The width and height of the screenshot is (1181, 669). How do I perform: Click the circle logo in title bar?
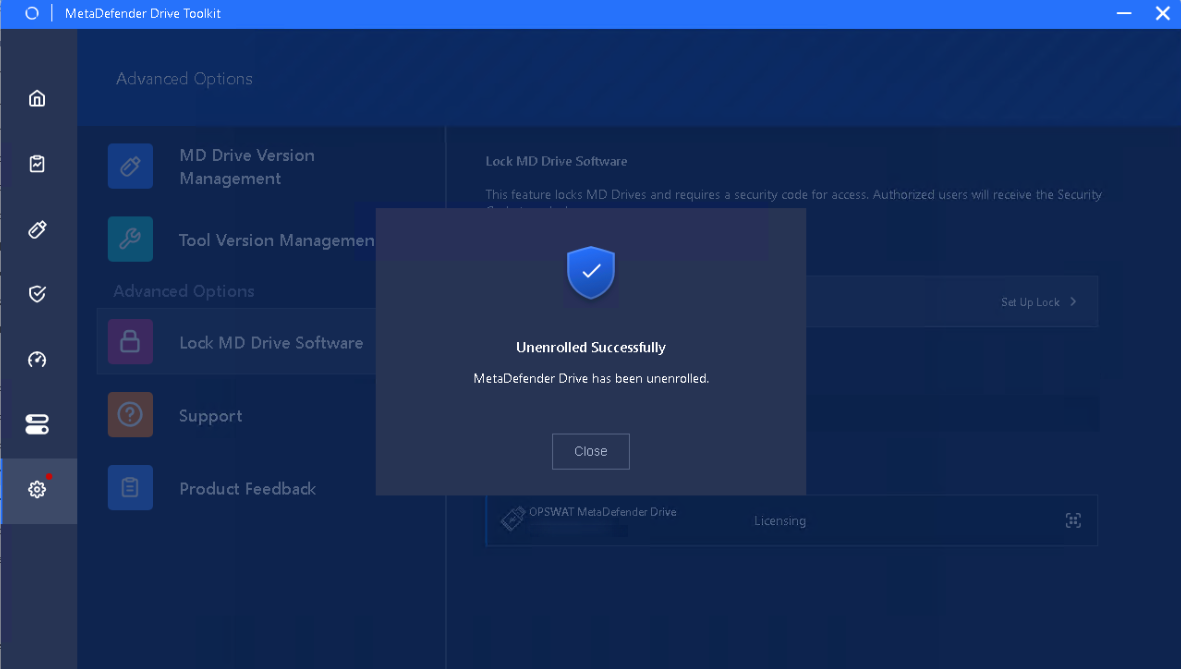pos(32,13)
